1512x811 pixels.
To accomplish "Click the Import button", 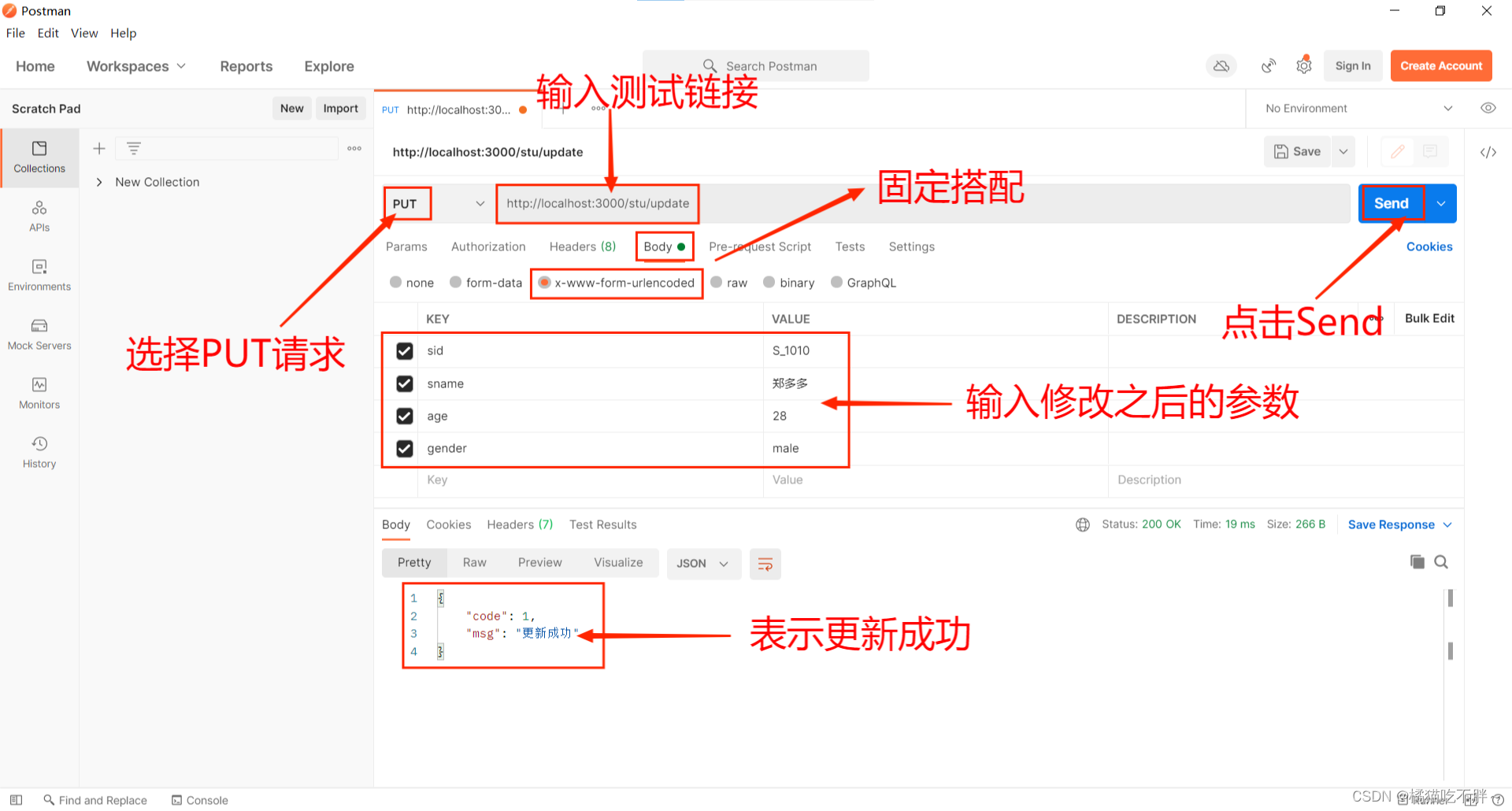I will (x=341, y=108).
